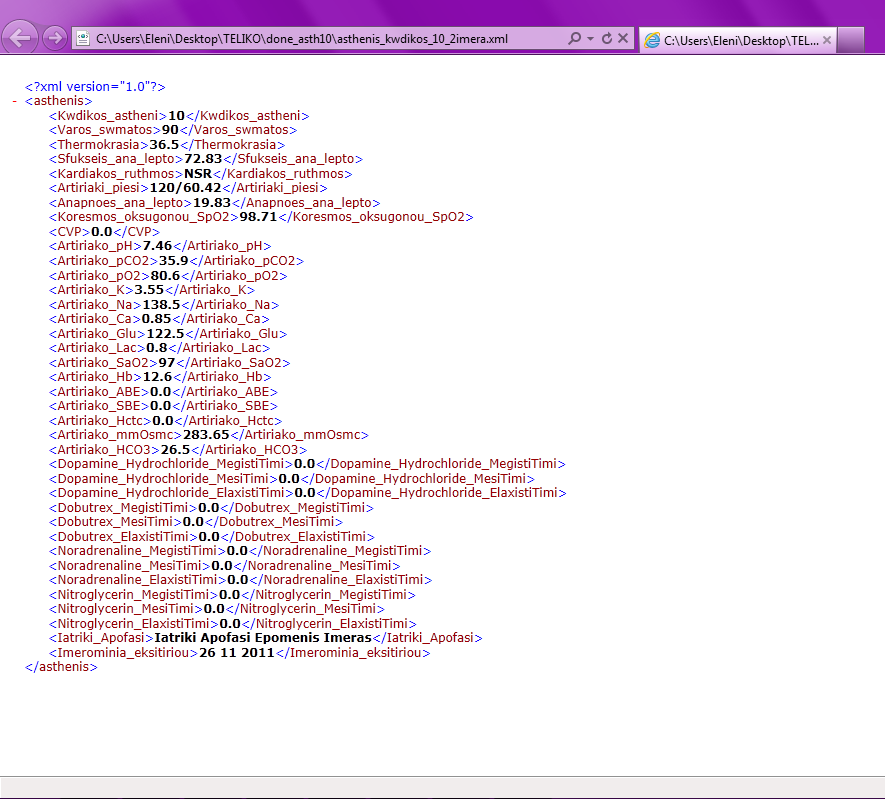Image resolution: width=885 pixels, height=799 pixels.
Task: Click Artiriako_SaO2 value 97
Action: [167, 363]
